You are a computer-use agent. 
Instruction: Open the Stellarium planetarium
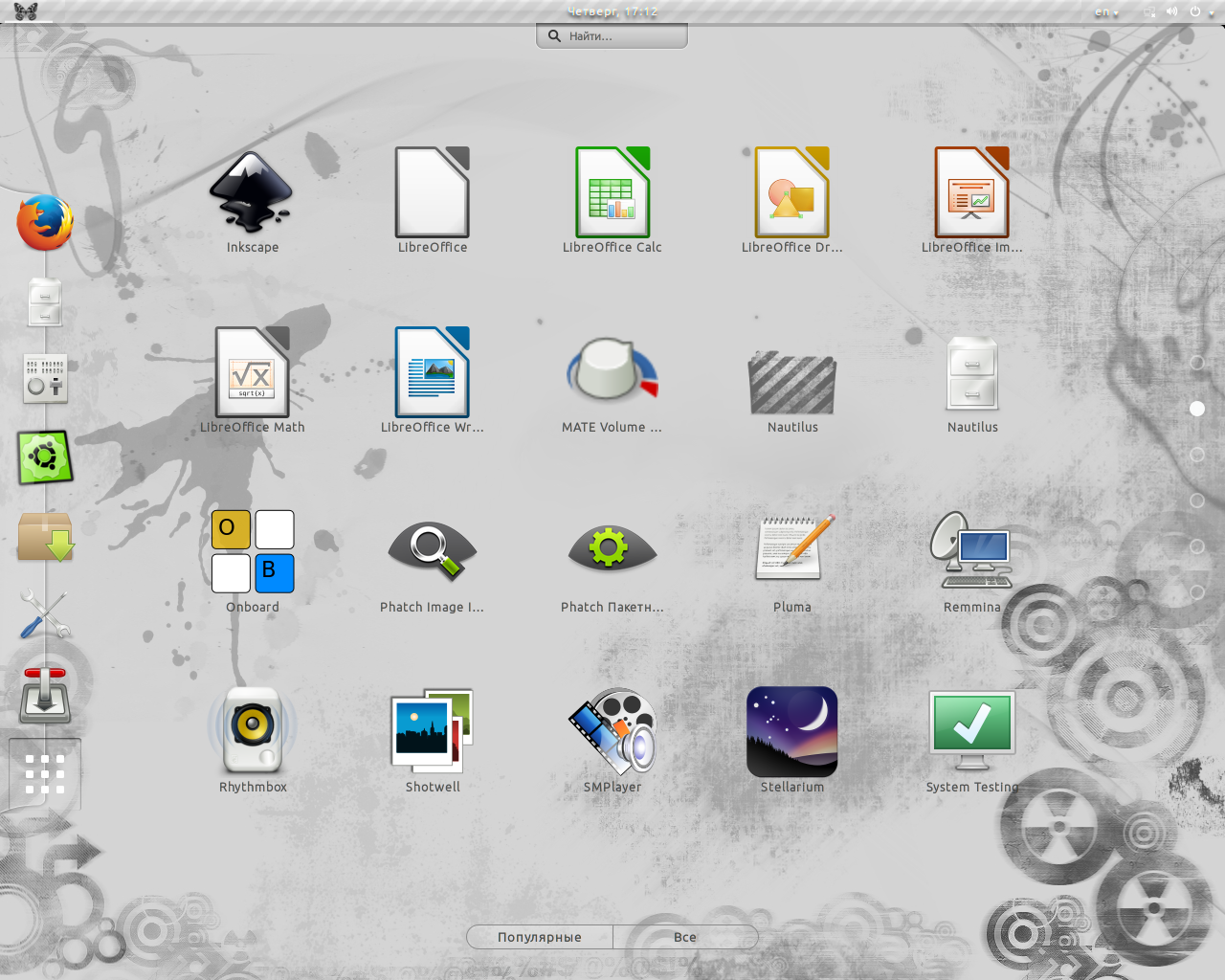792,731
